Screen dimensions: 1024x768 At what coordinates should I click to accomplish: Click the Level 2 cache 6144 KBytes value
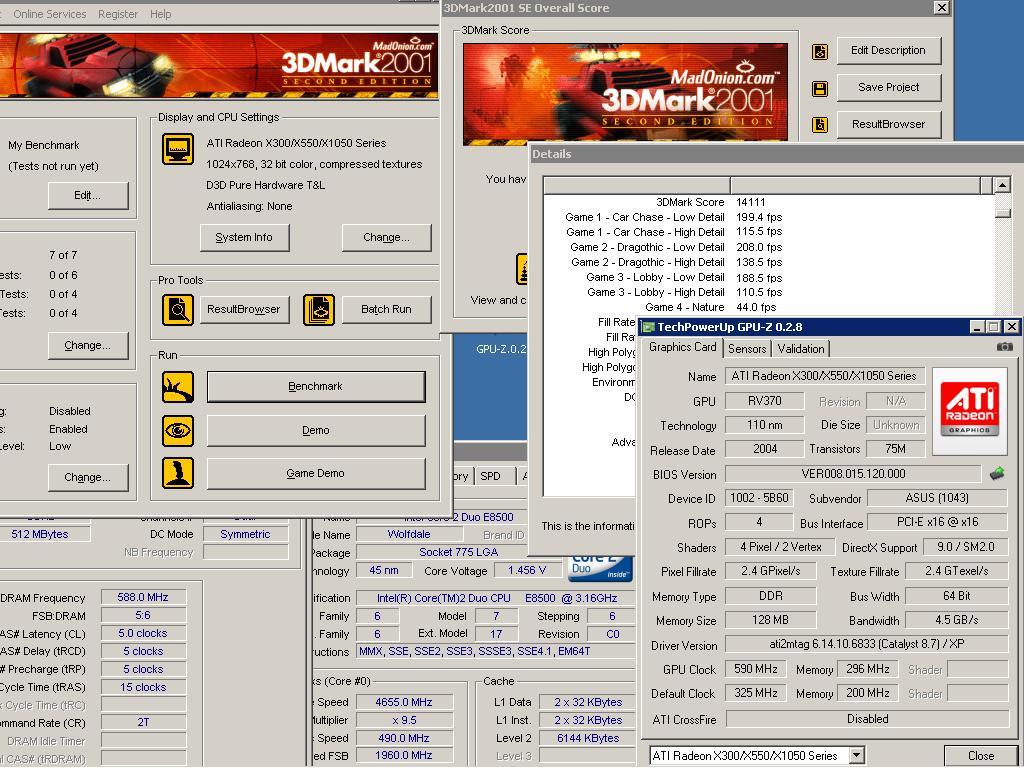[588, 738]
